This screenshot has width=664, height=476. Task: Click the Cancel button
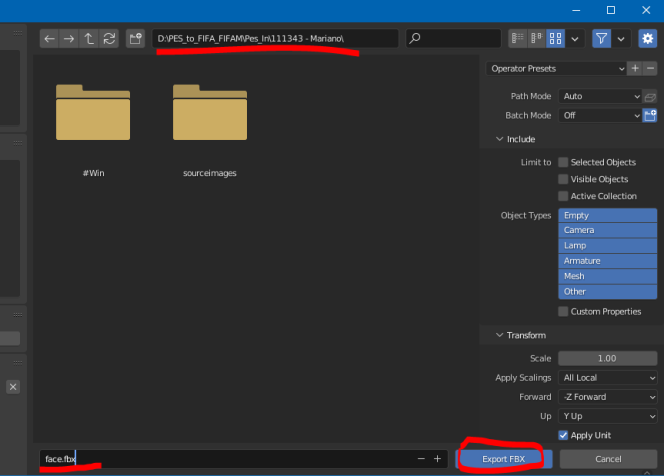click(609, 459)
